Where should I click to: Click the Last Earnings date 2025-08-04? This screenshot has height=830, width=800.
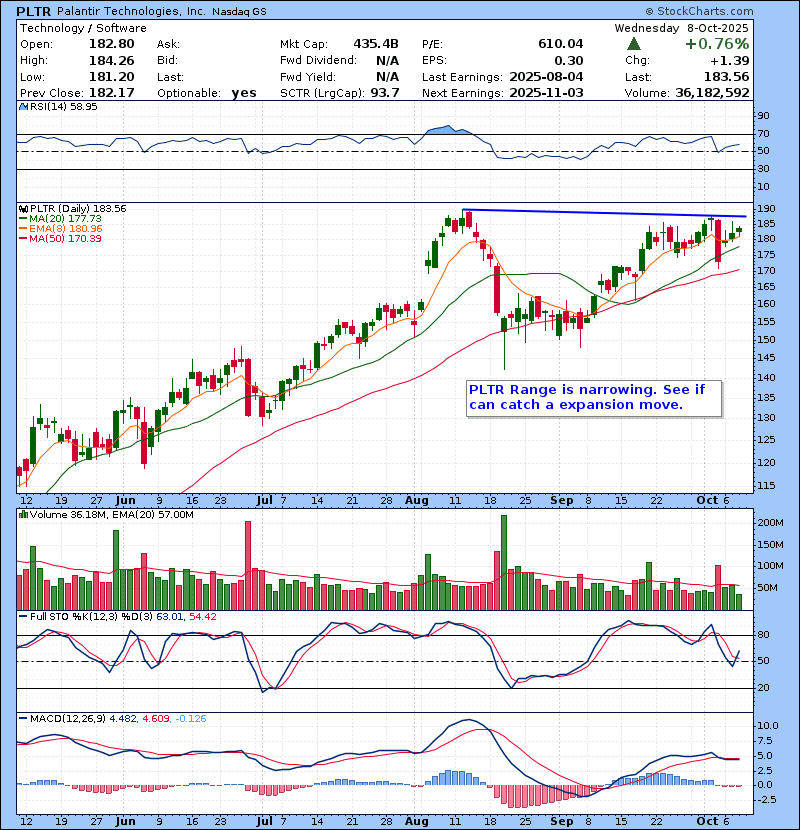click(x=546, y=77)
